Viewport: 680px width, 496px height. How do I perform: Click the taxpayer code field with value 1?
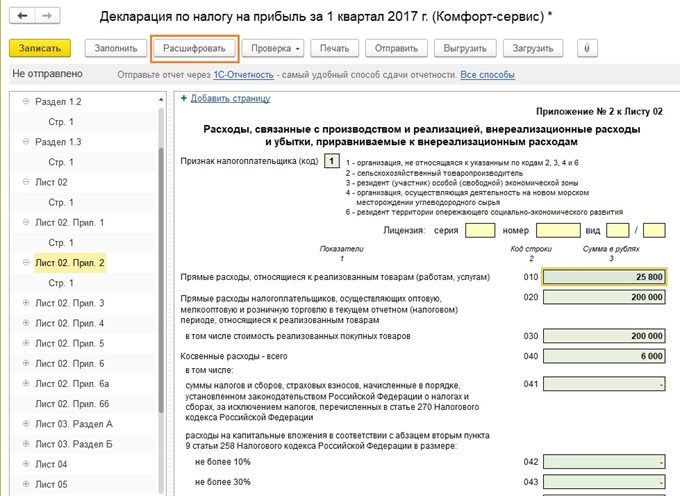332,161
